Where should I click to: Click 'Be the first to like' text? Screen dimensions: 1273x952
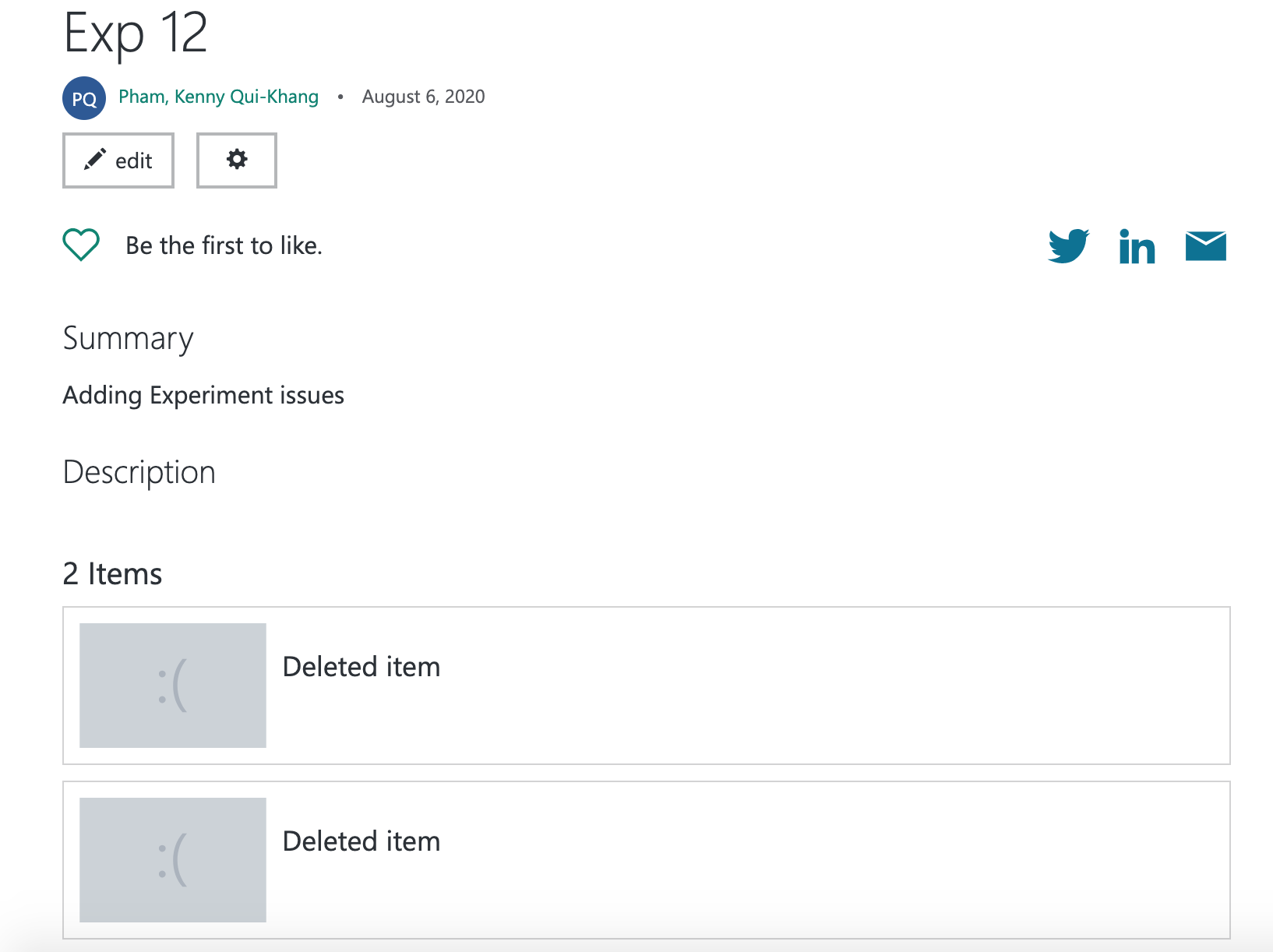[x=224, y=245]
